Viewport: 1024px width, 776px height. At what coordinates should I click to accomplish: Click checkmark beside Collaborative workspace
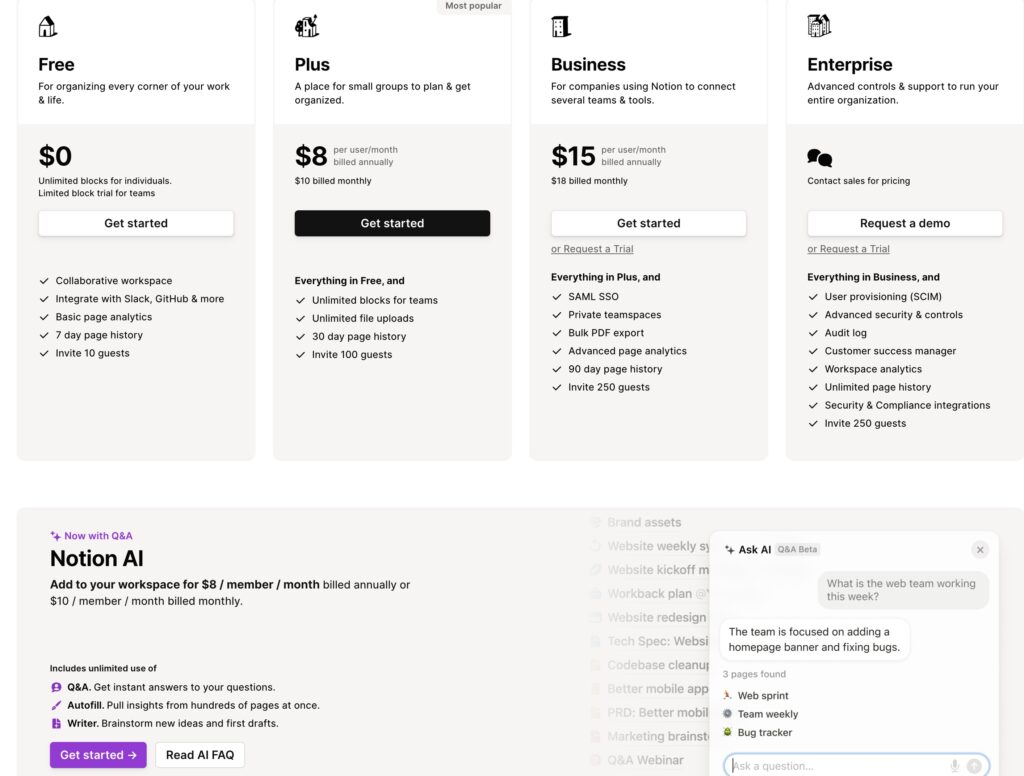pyautogui.click(x=44, y=281)
